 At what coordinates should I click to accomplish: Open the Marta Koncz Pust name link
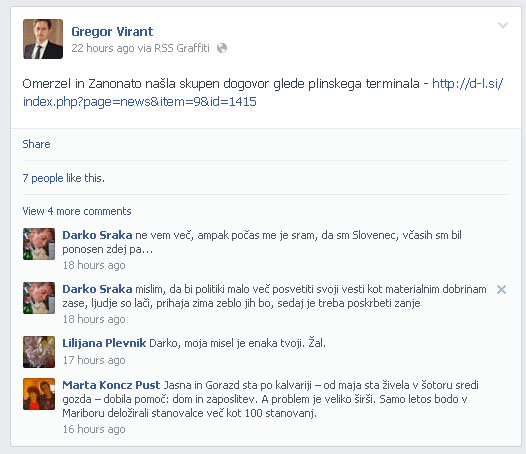[x=111, y=385]
